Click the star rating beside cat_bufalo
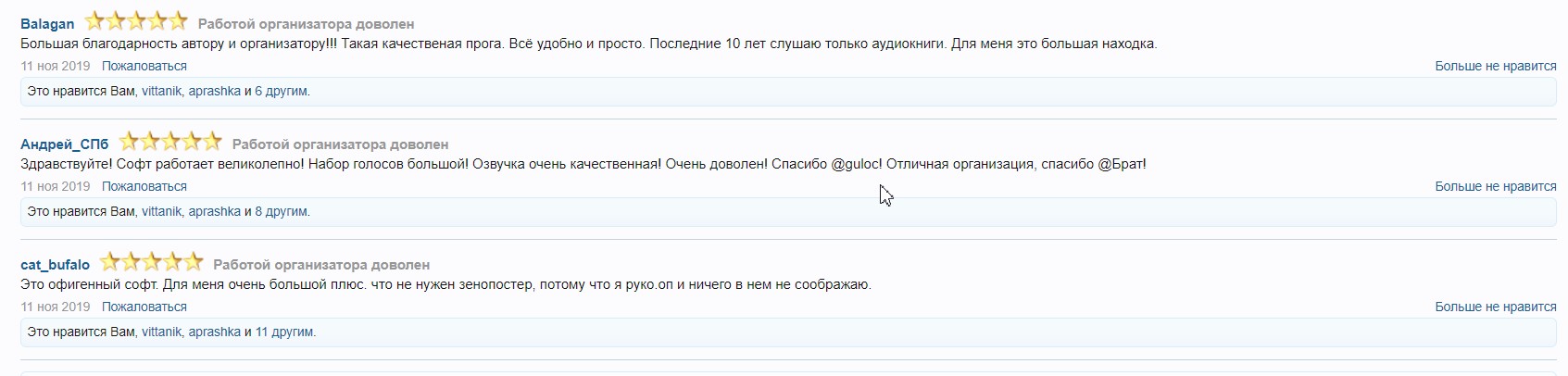Viewport: 1568px width, 376px height. [152, 262]
